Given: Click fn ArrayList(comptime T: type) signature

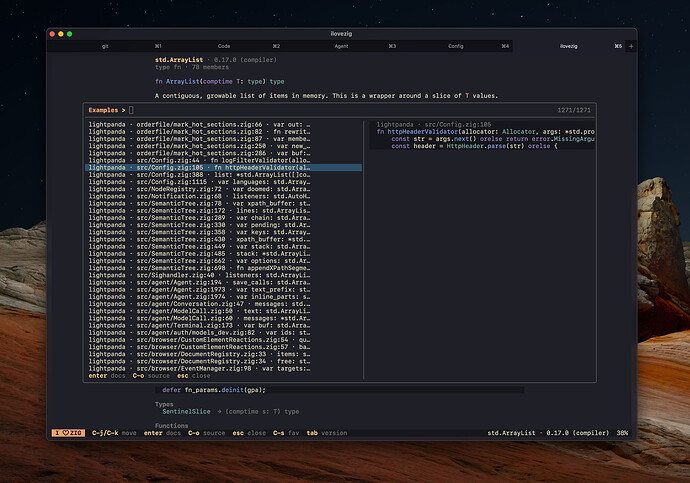Looking at the screenshot, I should pos(220,81).
